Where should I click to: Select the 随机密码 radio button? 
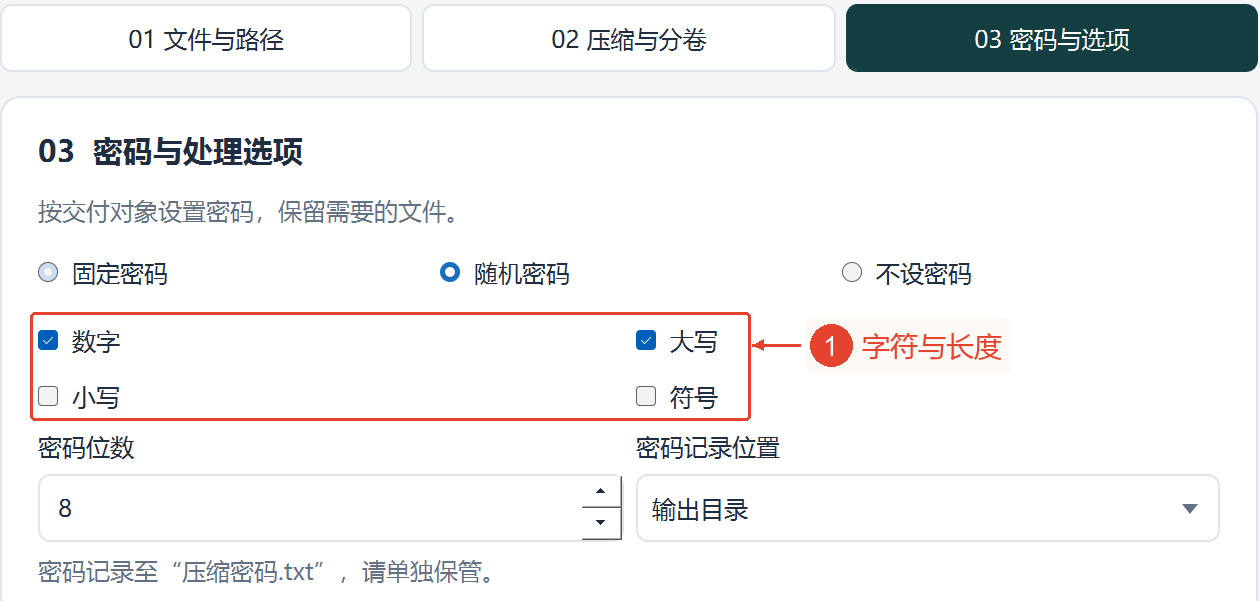point(450,273)
